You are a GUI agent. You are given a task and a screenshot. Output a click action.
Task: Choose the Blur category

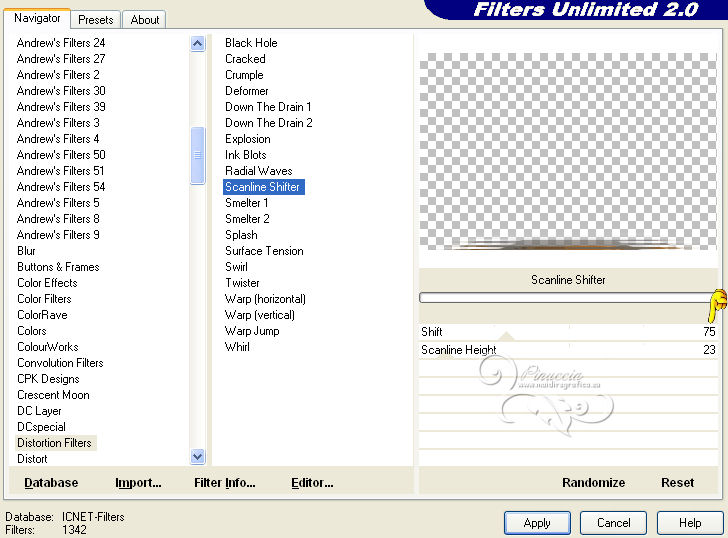26,251
